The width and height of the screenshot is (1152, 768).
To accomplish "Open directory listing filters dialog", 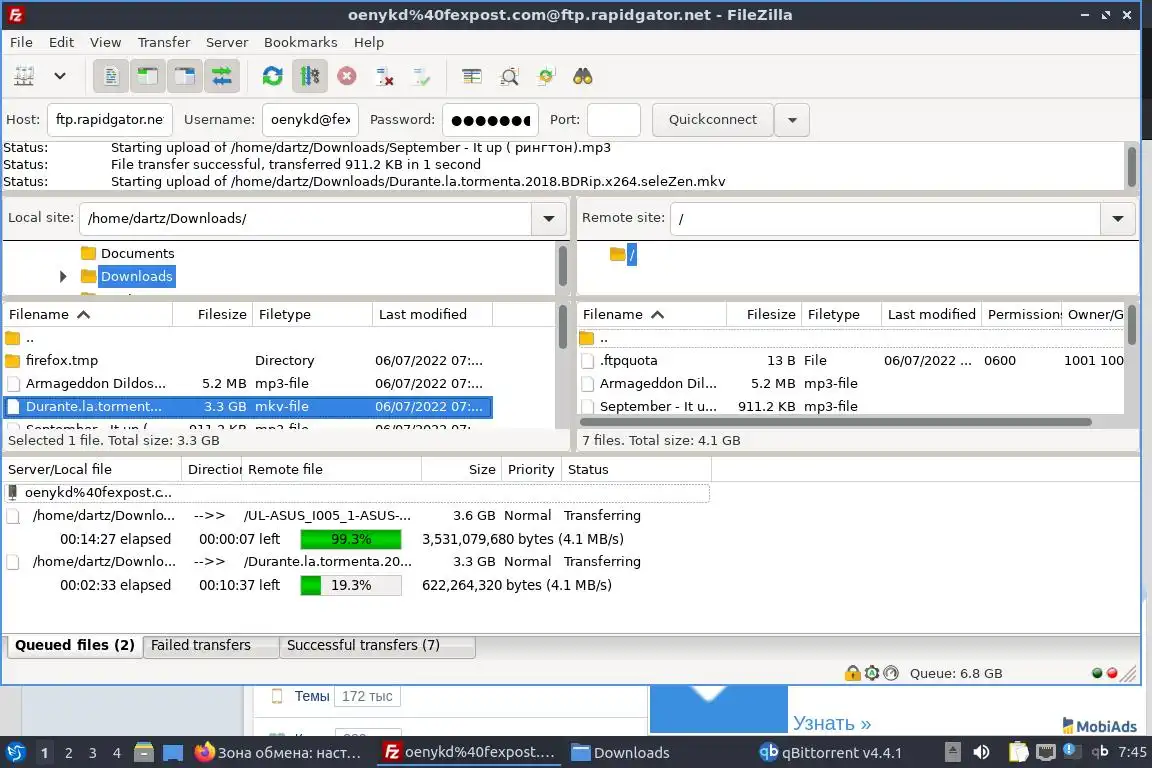I will pos(472,76).
